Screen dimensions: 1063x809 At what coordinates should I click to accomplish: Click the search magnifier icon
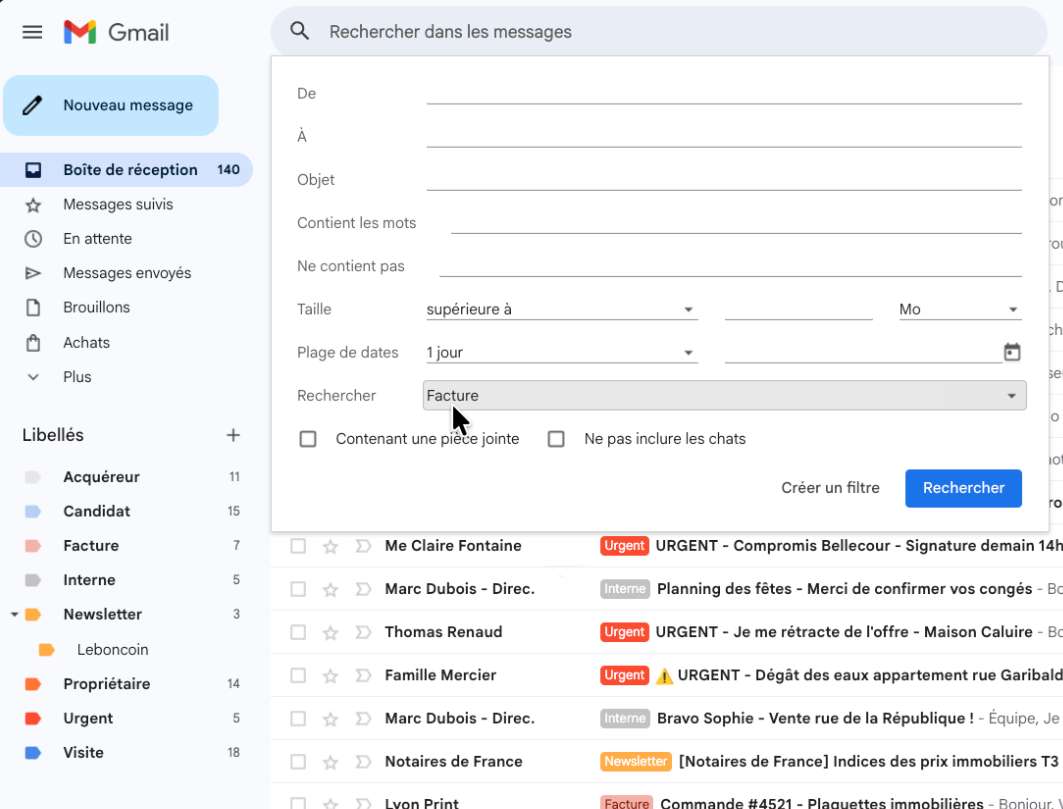click(x=300, y=31)
